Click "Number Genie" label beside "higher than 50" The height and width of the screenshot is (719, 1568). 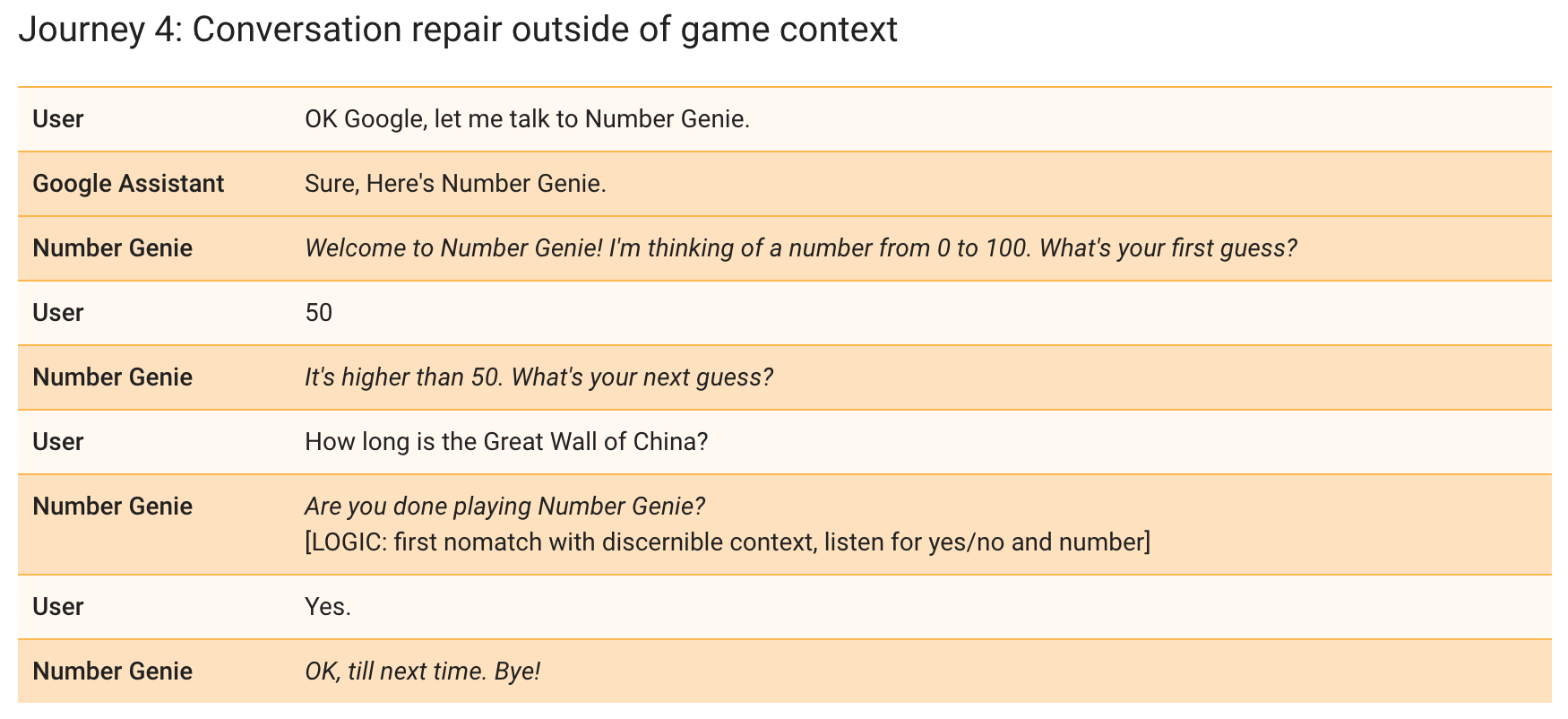click(x=112, y=377)
